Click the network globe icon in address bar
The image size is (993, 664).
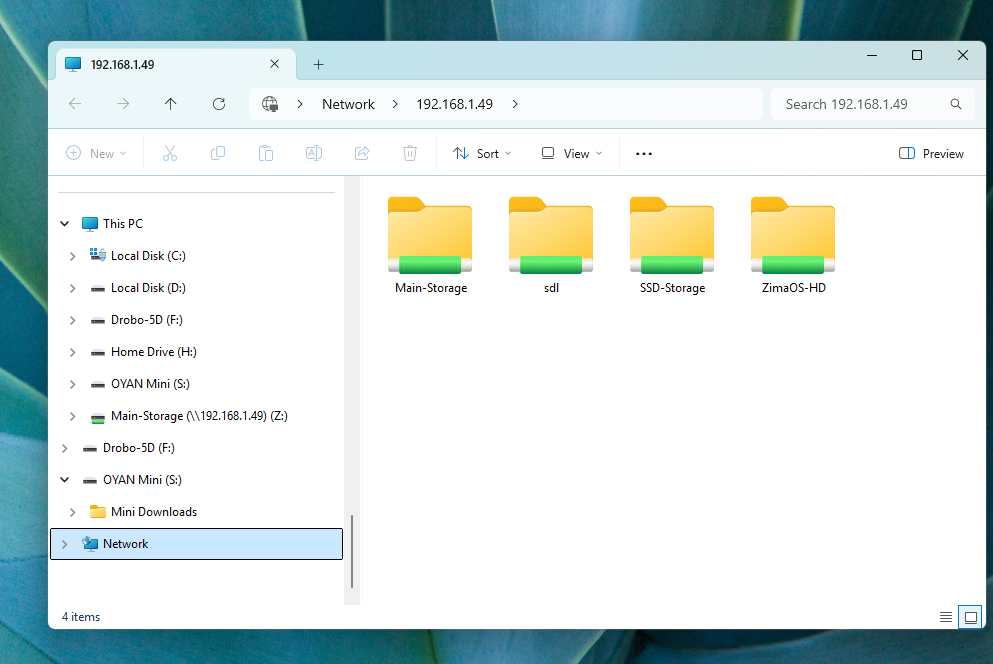(270, 104)
